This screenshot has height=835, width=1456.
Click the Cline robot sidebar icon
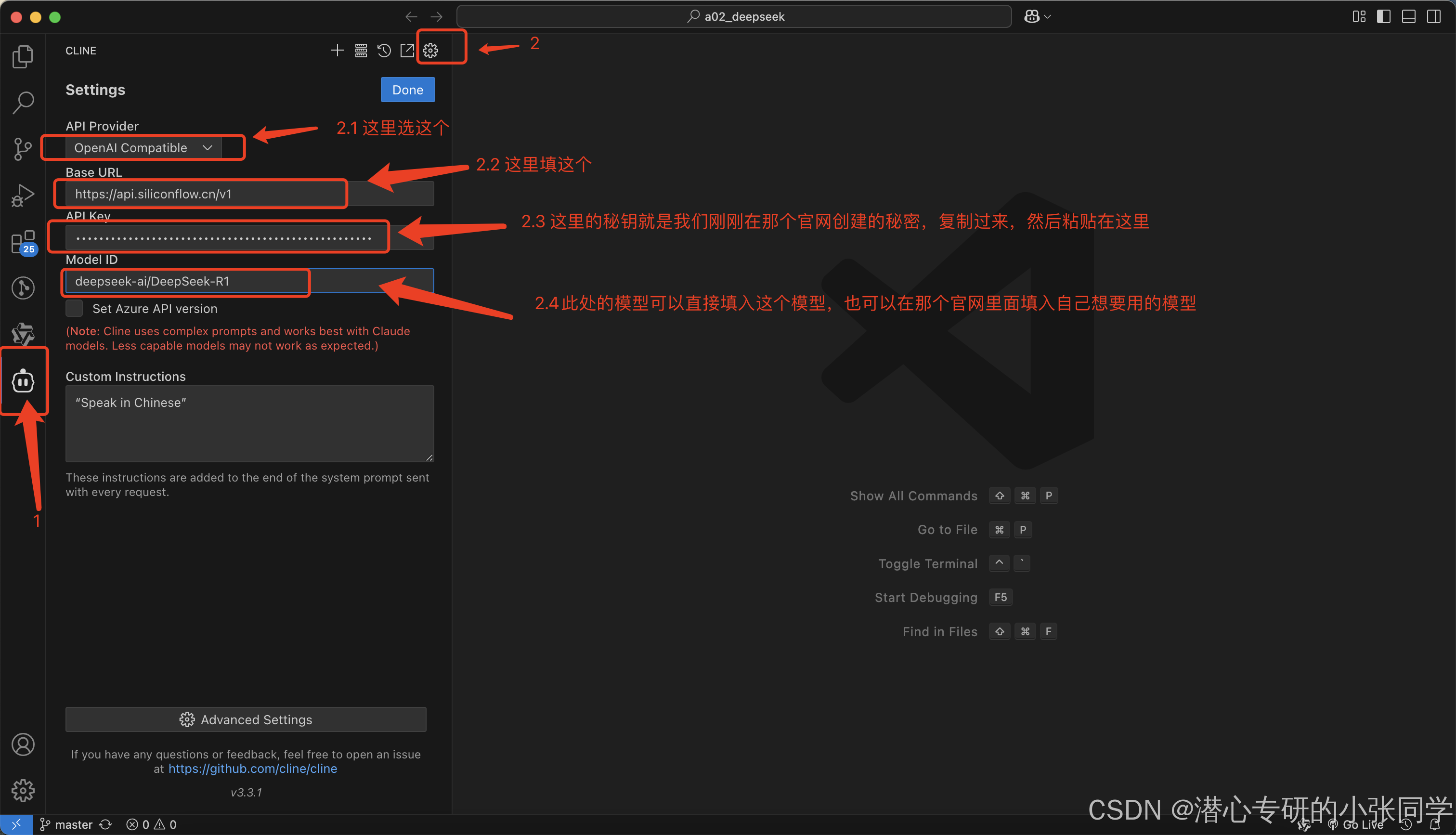pyautogui.click(x=23, y=381)
